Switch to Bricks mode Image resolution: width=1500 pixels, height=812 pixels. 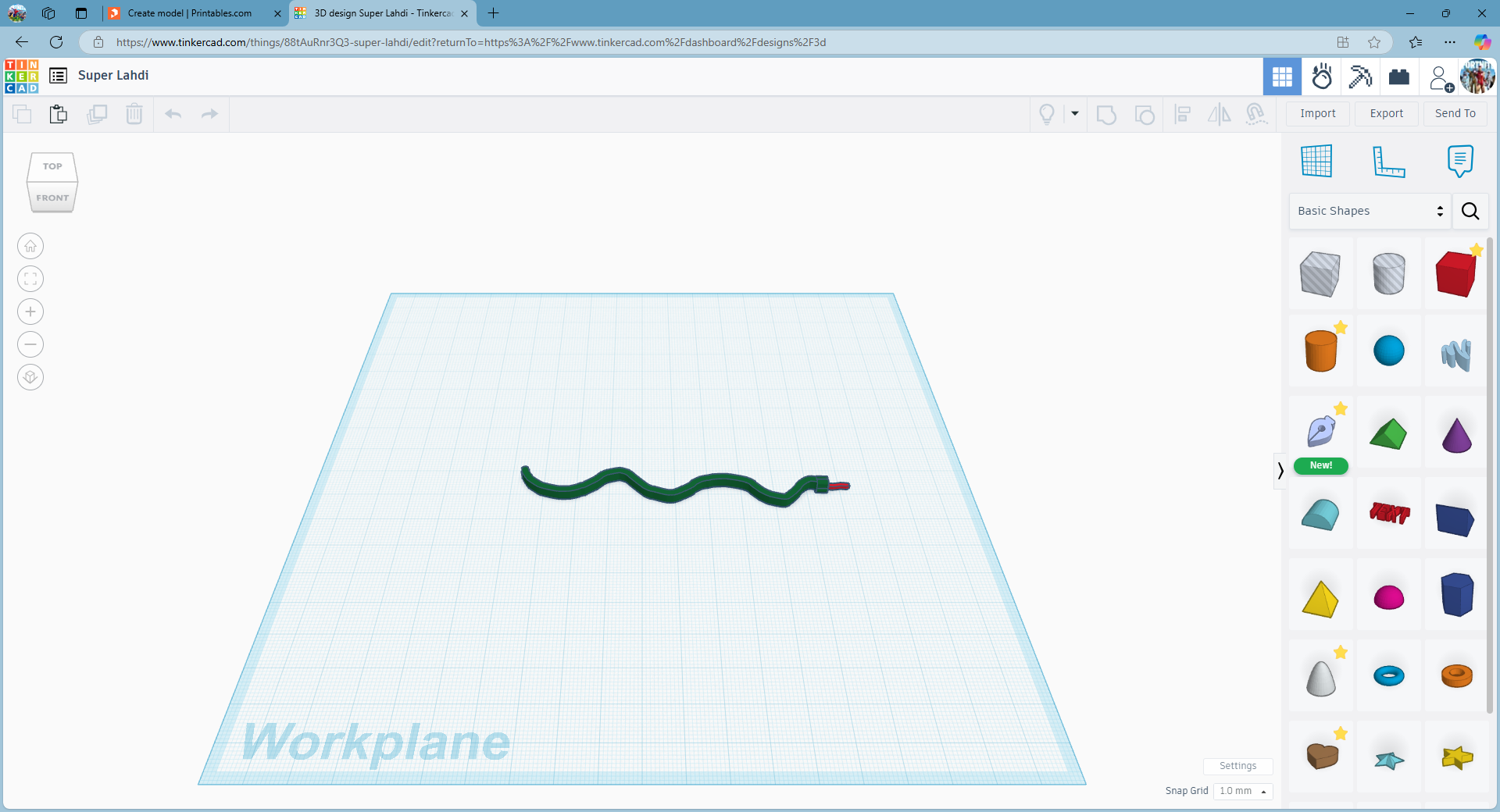click(1399, 77)
